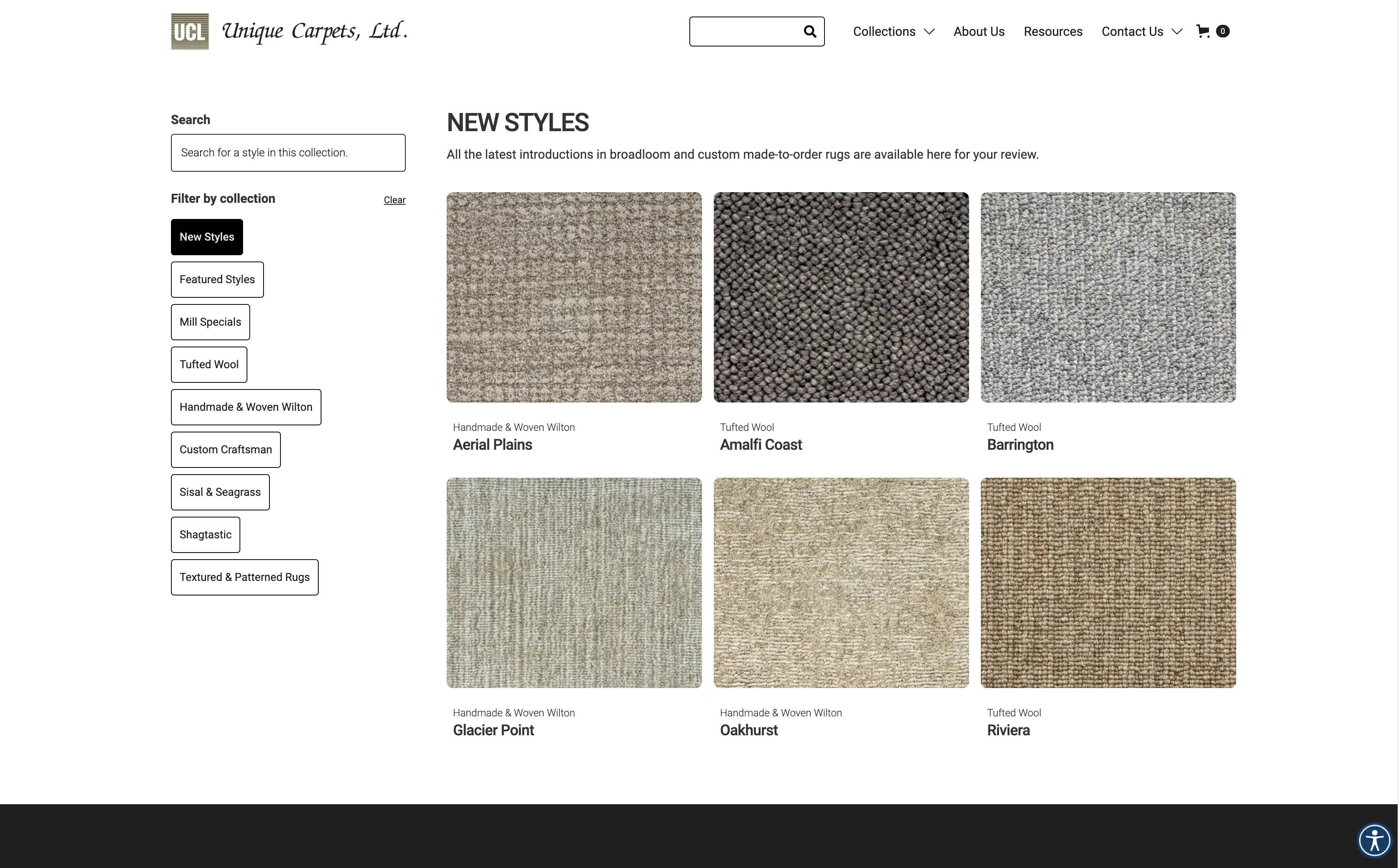The width and height of the screenshot is (1400, 868).
Task: Toggle the Featured Styles filter
Action: pyautogui.click(x=217, y=280)
